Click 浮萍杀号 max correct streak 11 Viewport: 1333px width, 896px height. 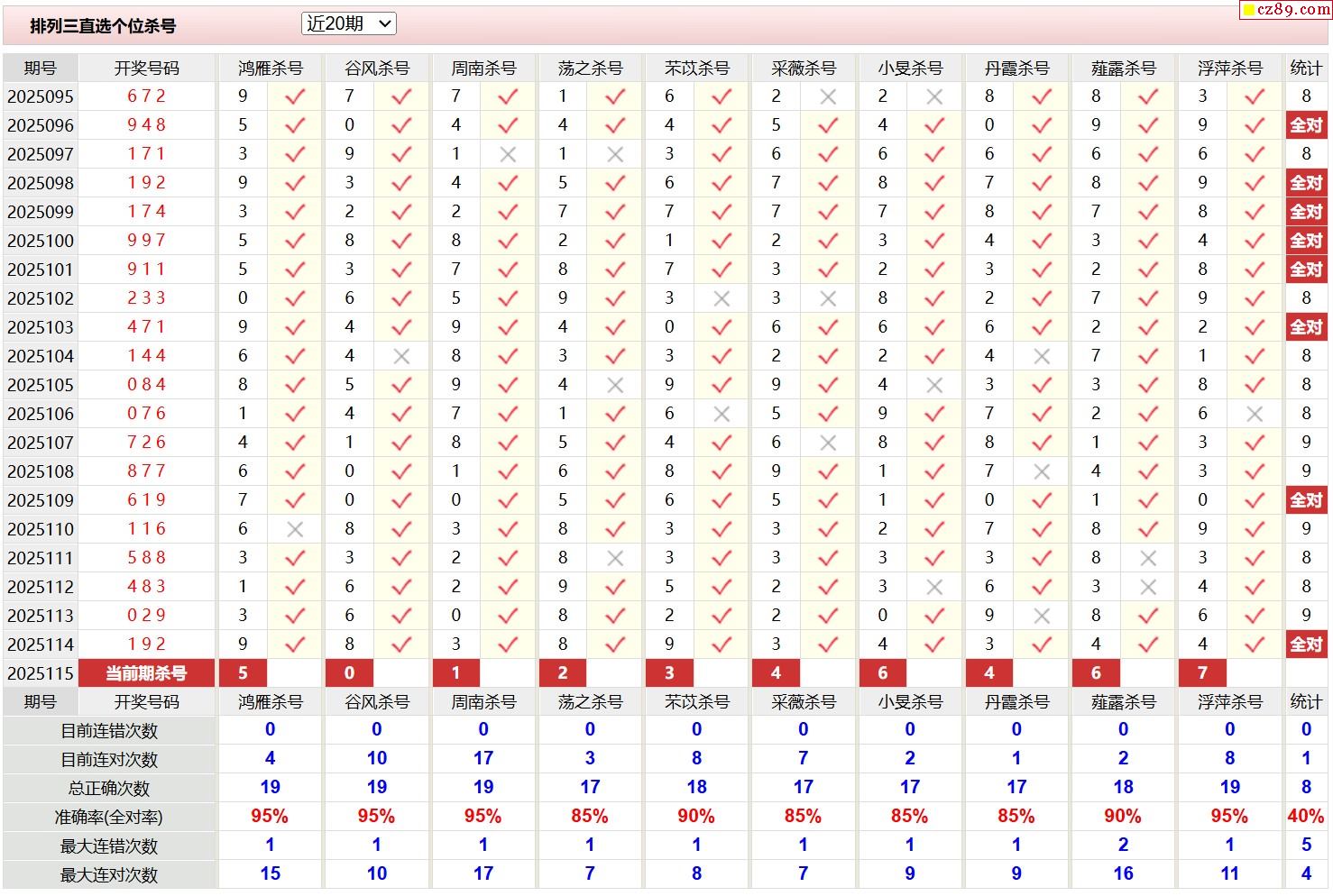pos(1229,874)
